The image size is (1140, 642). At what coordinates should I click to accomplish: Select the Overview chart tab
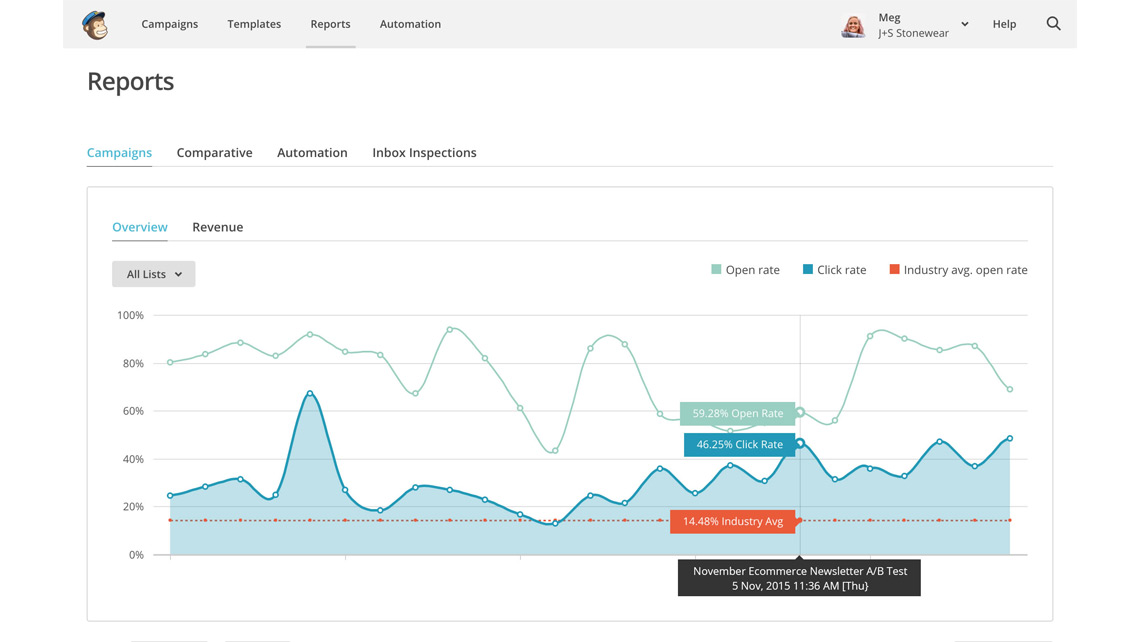point(140,227)
